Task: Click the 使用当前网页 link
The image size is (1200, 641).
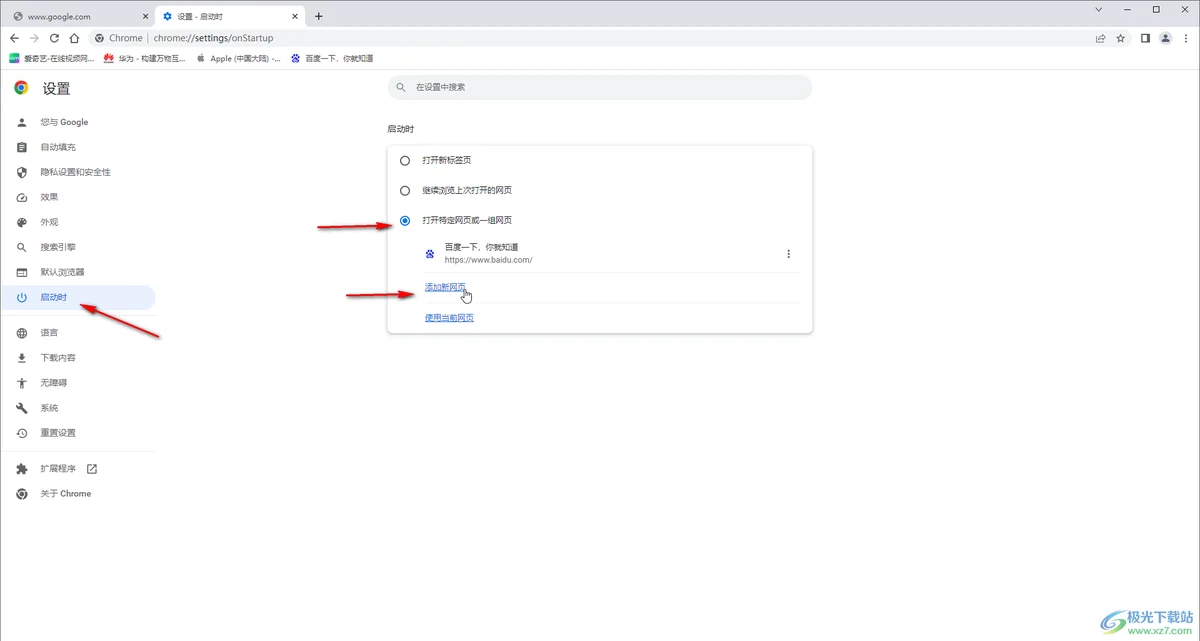Action: (448, 317)
